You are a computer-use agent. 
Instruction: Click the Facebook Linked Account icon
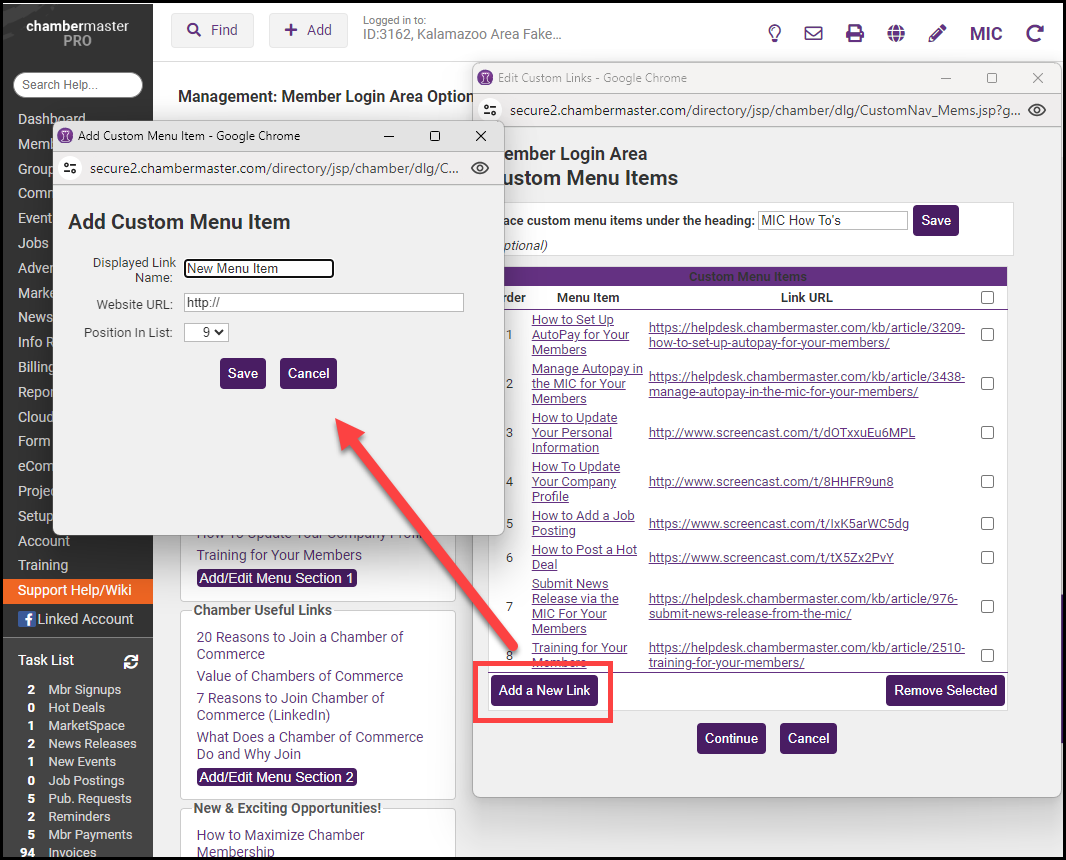[26, 619]
